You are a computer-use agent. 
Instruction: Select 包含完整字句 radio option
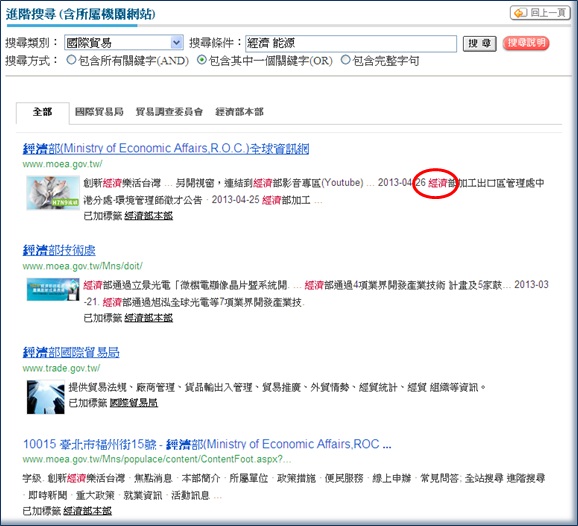click(x=345, y=60)
